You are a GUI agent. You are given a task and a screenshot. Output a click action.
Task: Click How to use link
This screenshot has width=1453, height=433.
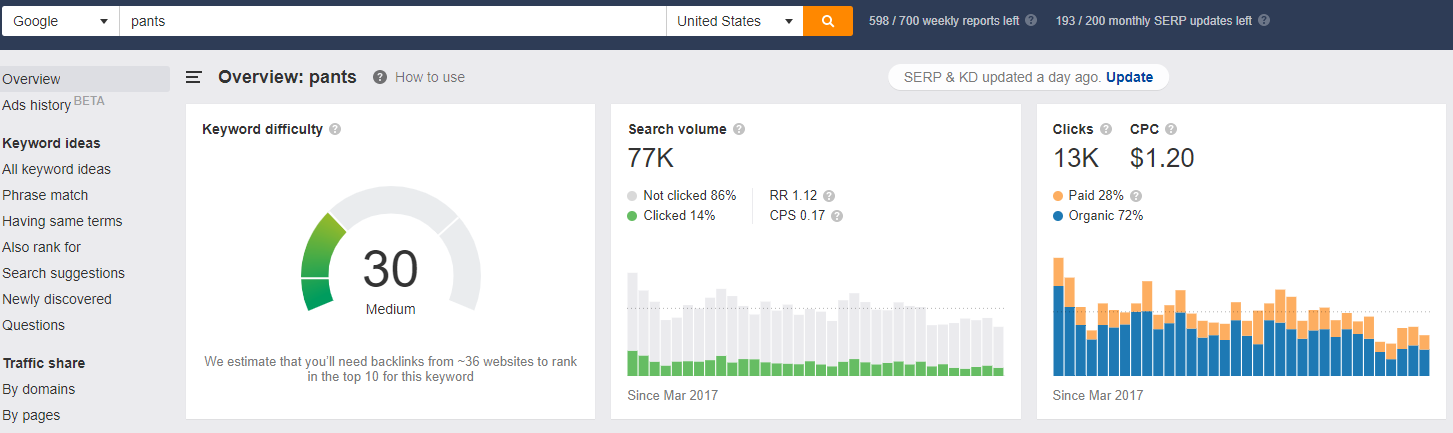430,77
